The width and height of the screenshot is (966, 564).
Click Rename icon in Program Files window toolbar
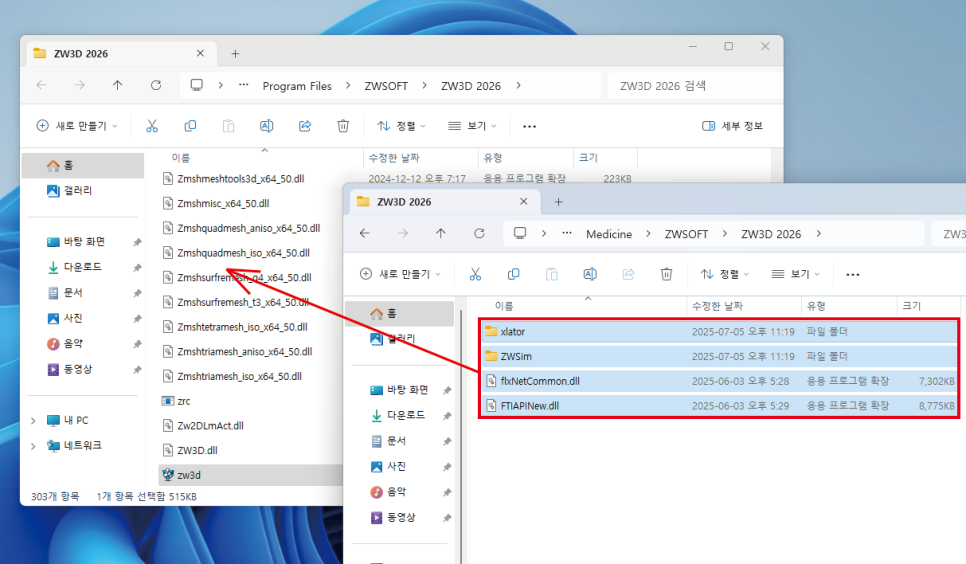pos(267,126)
